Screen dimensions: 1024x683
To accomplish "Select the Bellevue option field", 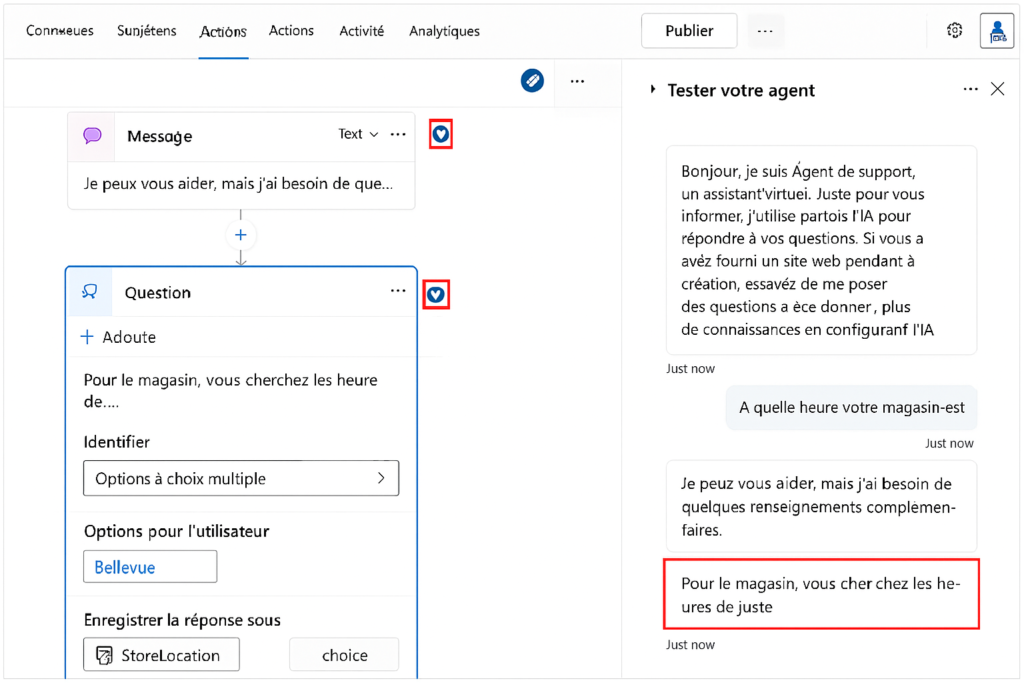I will (150, 567).
